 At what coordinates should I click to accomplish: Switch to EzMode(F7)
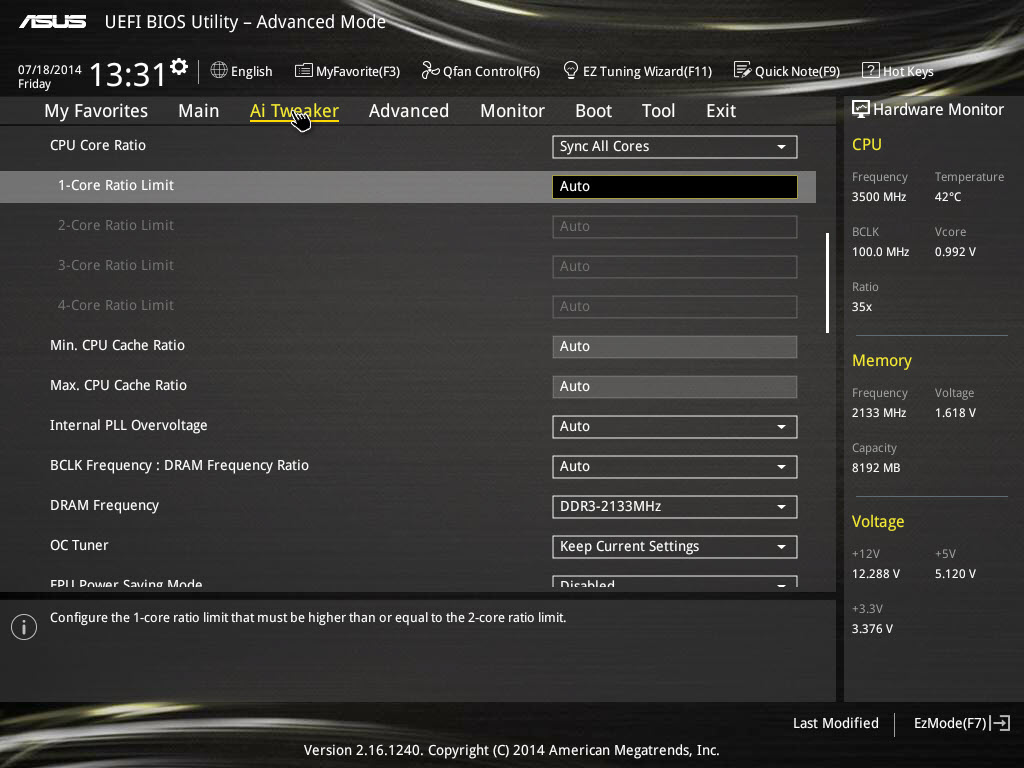962,723
